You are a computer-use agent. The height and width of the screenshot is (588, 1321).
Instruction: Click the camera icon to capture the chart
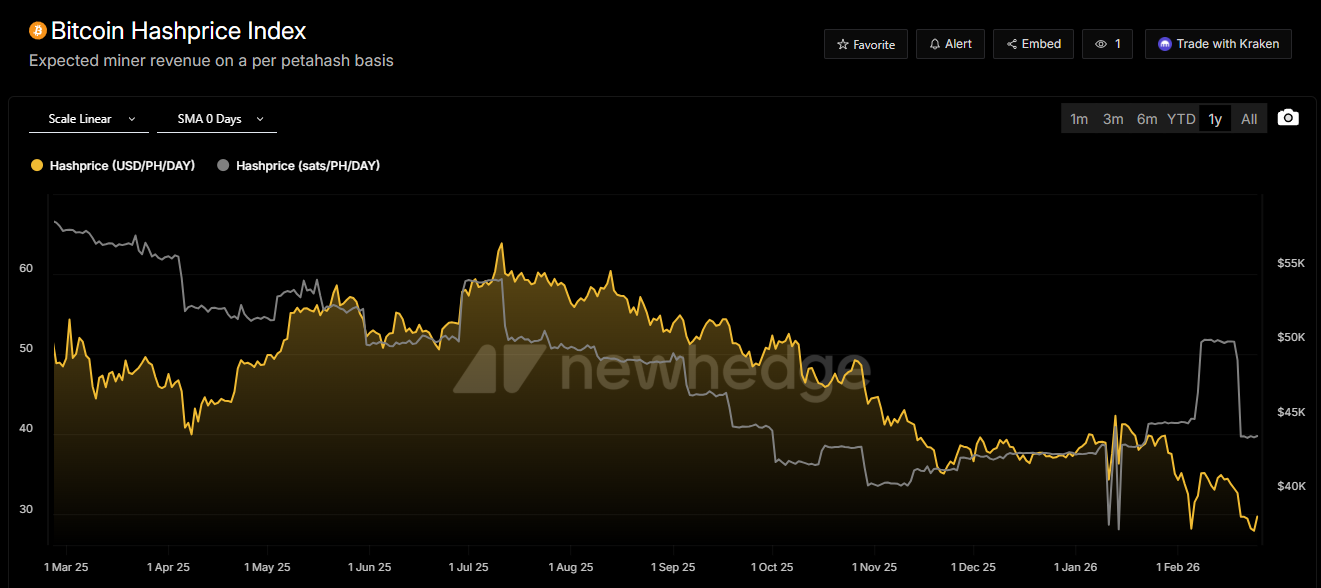pyautogui.click(x=1288, y=117)
